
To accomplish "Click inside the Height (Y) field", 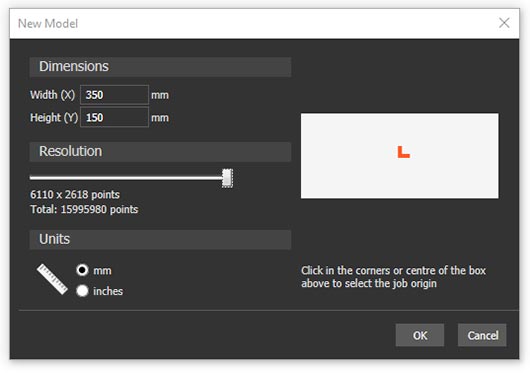I will pos(114,117).
